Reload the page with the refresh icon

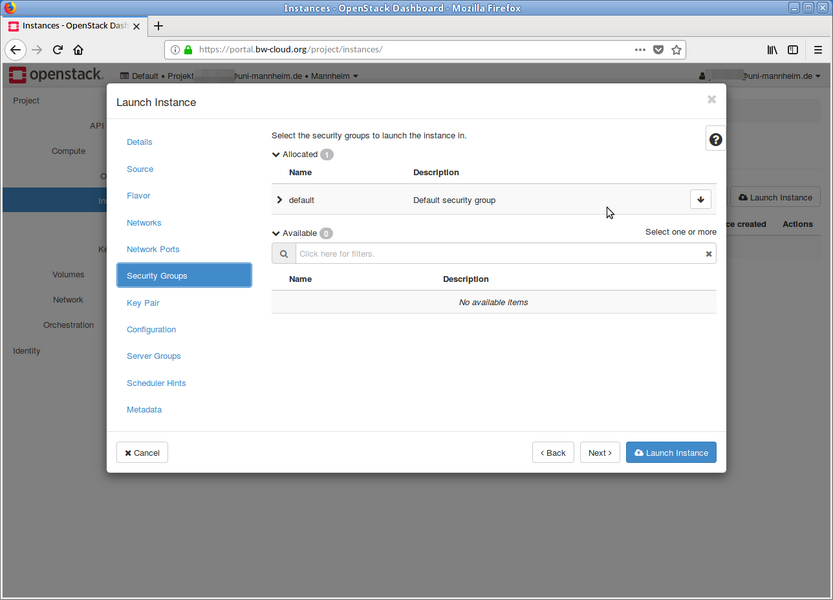pos(57,49)
